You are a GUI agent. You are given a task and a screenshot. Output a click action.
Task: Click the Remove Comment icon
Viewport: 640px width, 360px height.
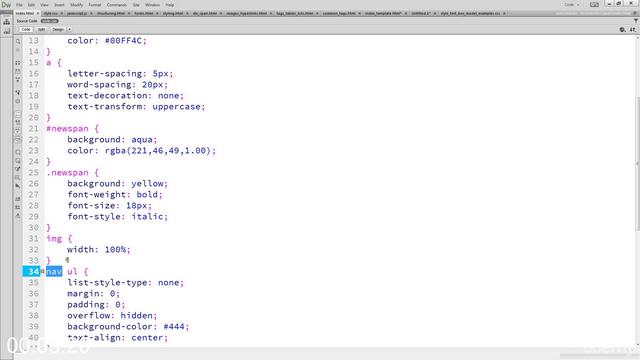pos(18,160)
